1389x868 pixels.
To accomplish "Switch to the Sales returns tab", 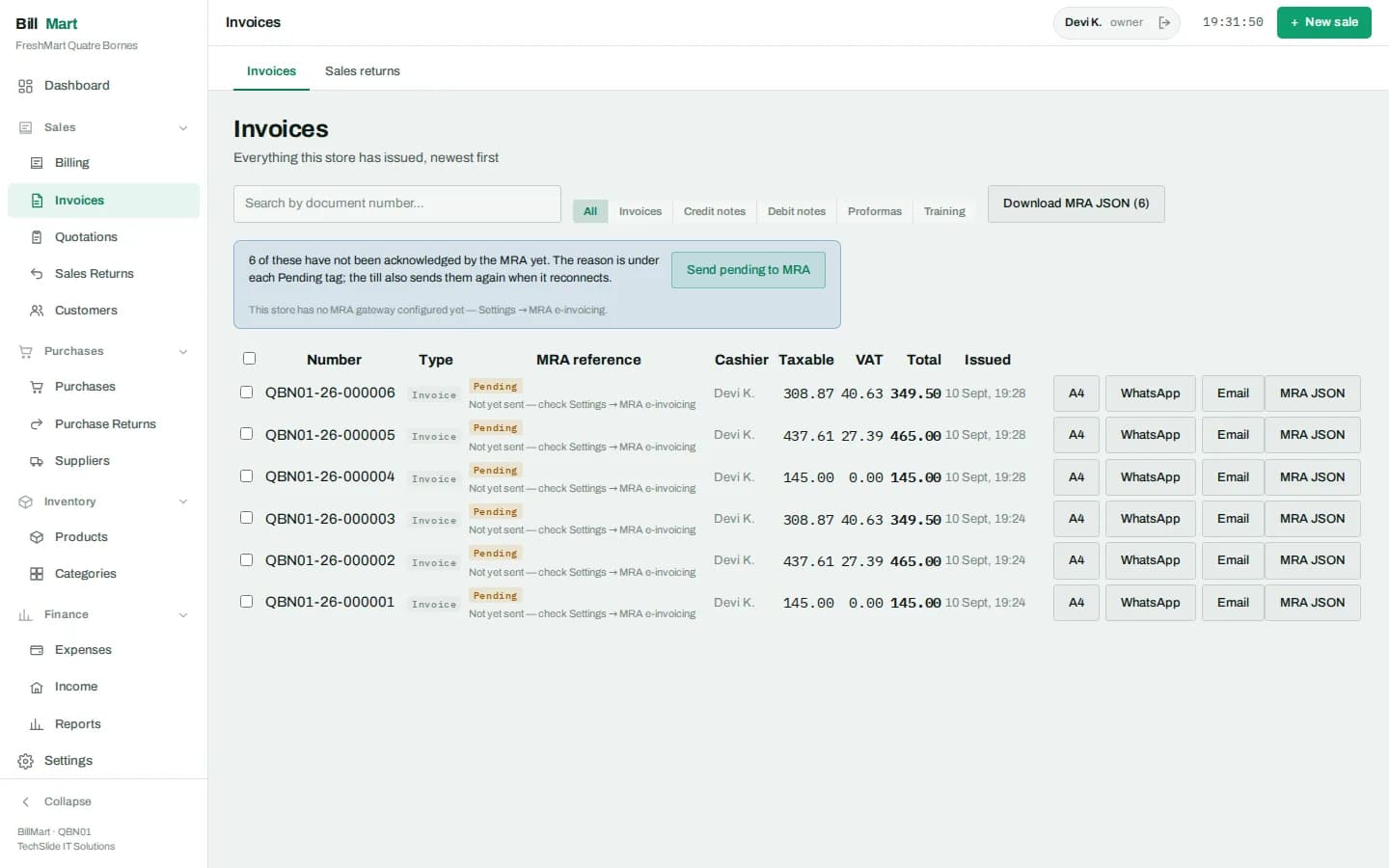I will [362, 71].
